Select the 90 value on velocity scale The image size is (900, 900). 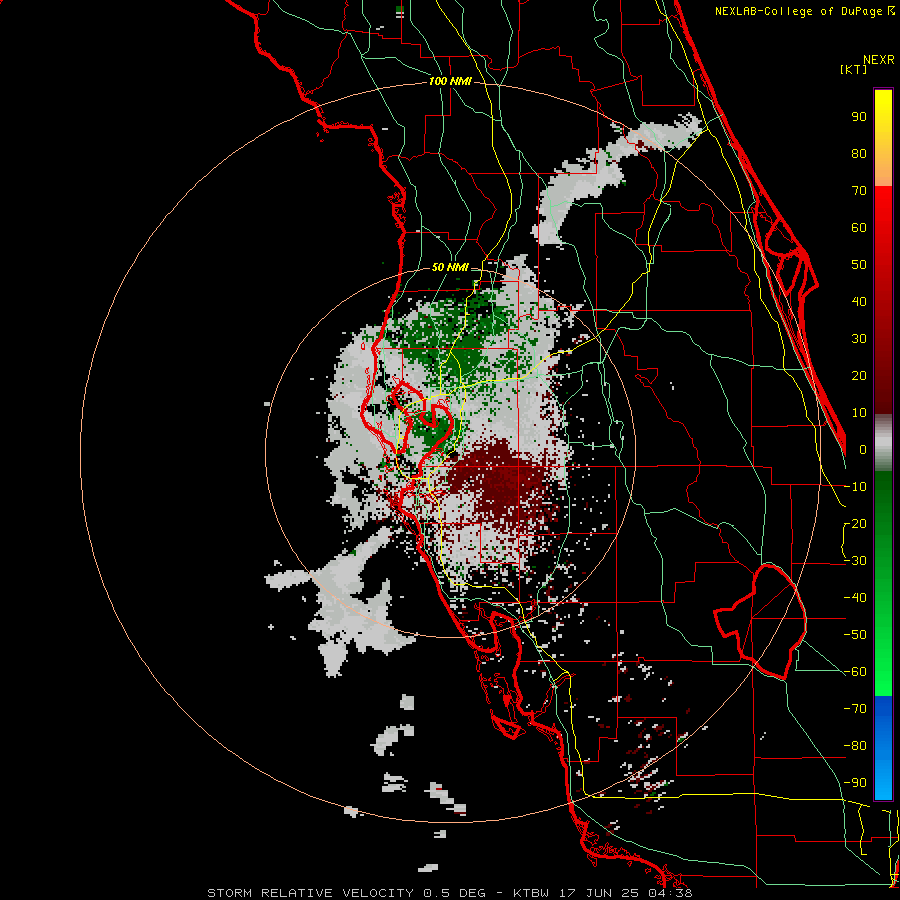(859, 117)
